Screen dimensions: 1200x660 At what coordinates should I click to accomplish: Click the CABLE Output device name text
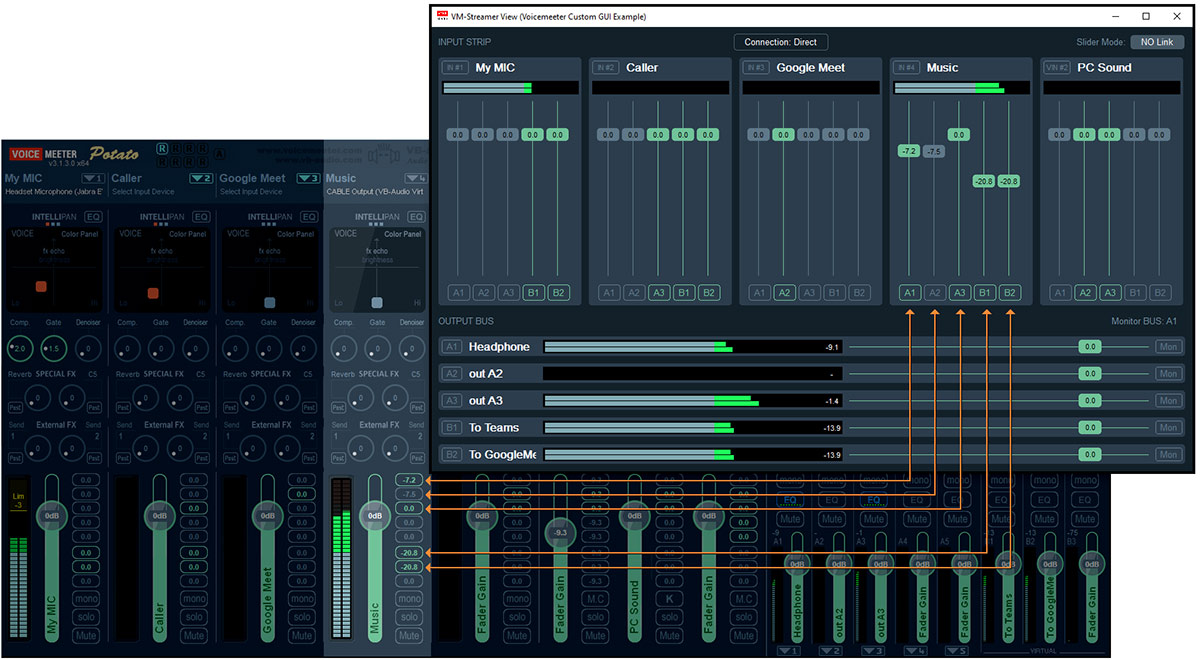click(376, 192)
